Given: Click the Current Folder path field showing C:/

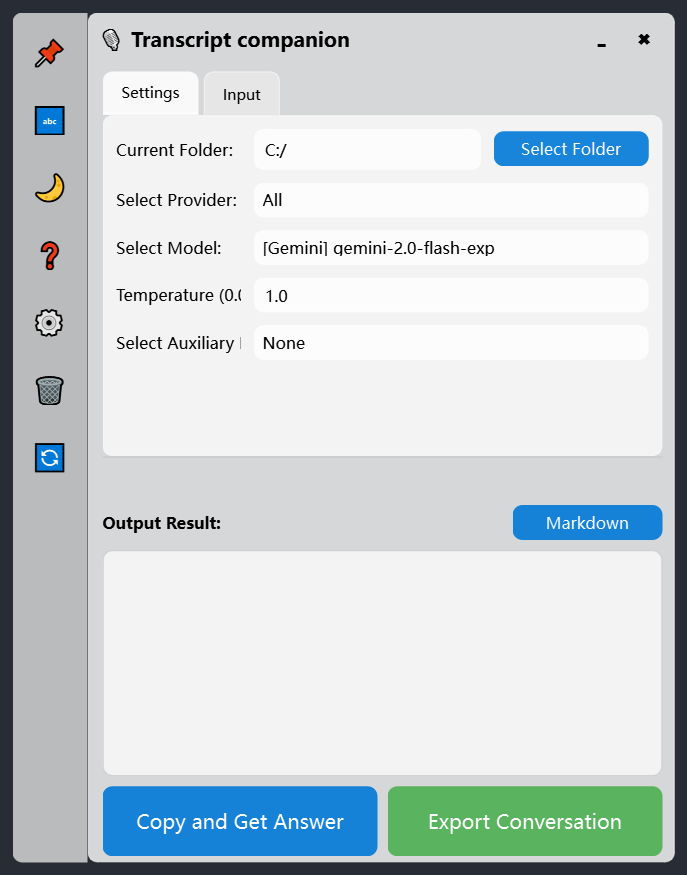Looking at the screenshot, I should pos(365,148).
